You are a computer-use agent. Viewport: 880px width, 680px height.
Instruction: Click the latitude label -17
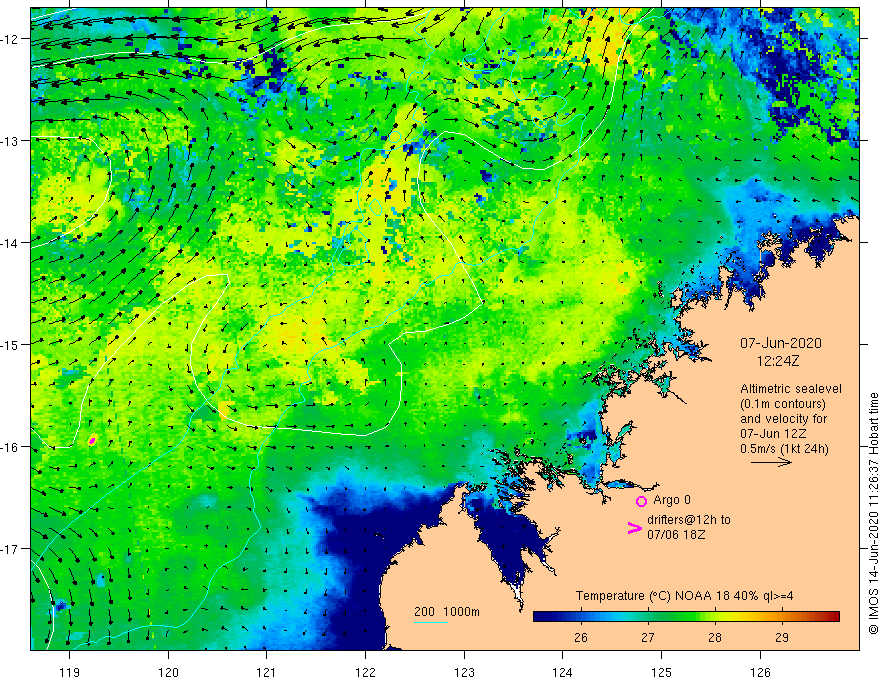pyautogui.click(x=12, y=549)
